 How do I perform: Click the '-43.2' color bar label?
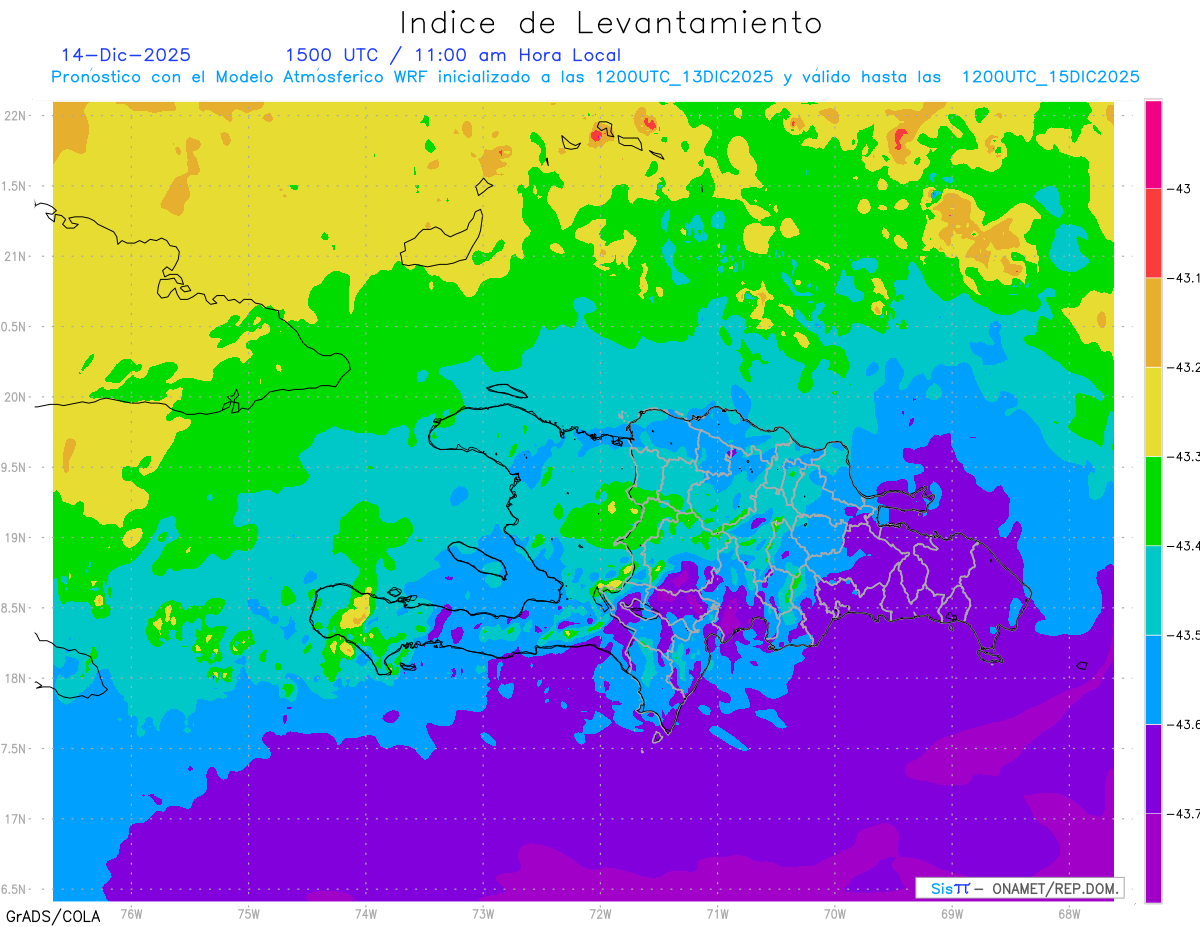click(1184, 367)
